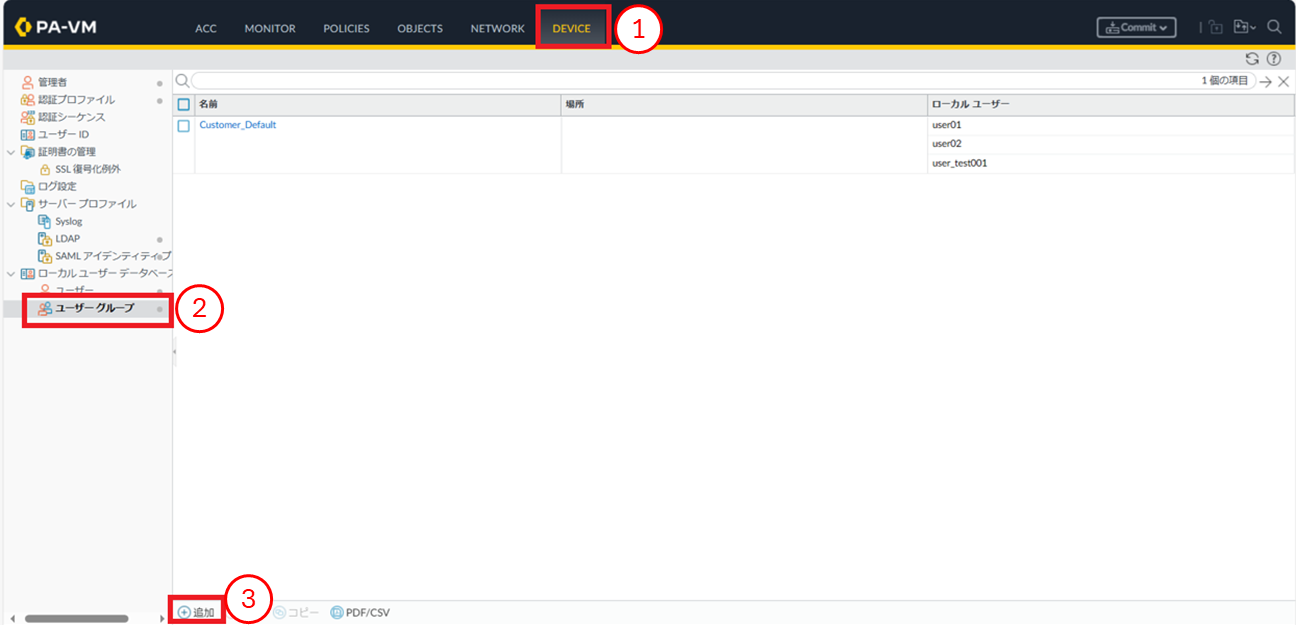Click the ローカル ユーザー データベース icon
The width and height of the screenshot is (1296, 625).
pyautogui.click(x=28, y=273)
